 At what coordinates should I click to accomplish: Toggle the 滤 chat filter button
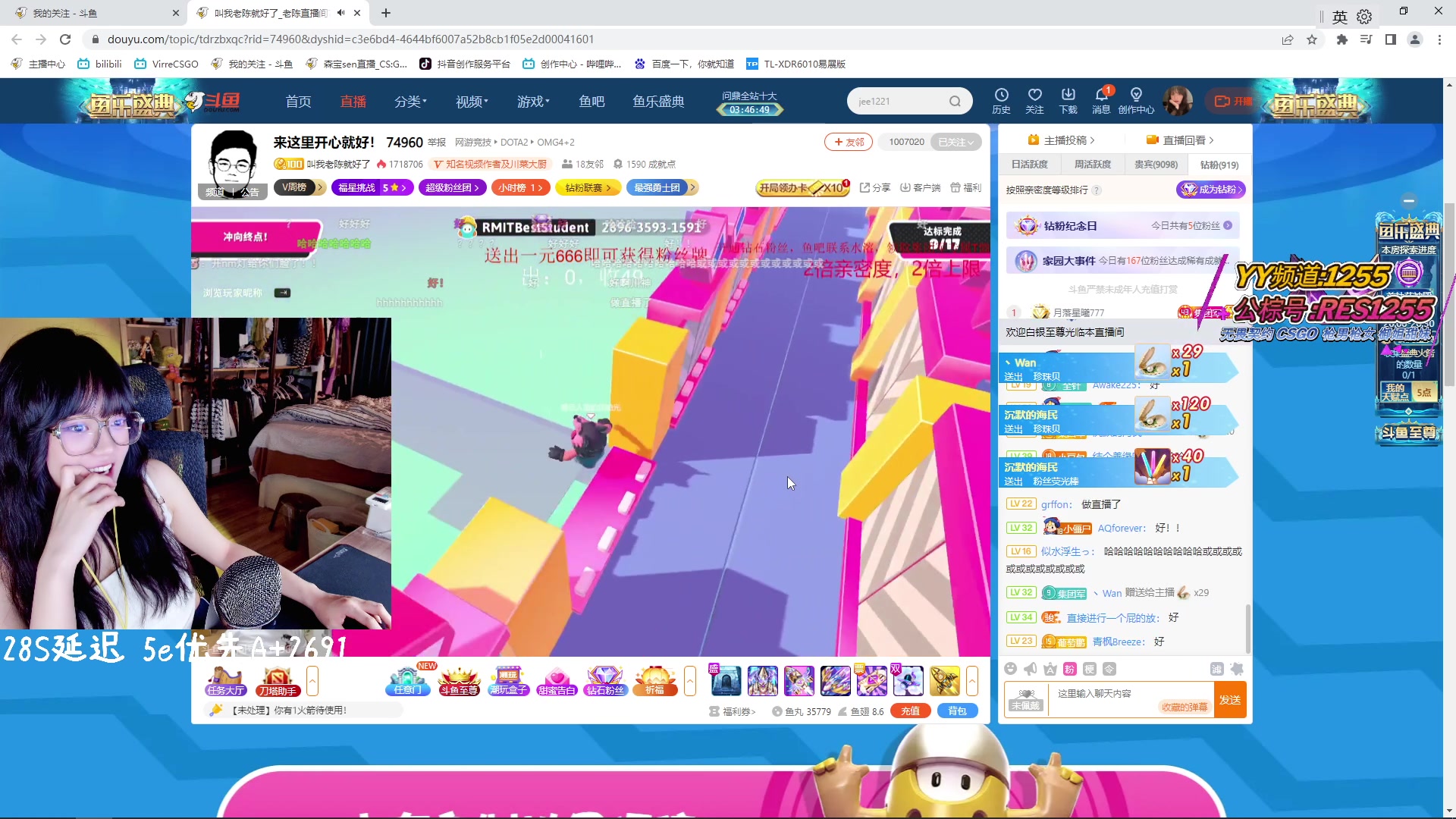click(1216, 669)
